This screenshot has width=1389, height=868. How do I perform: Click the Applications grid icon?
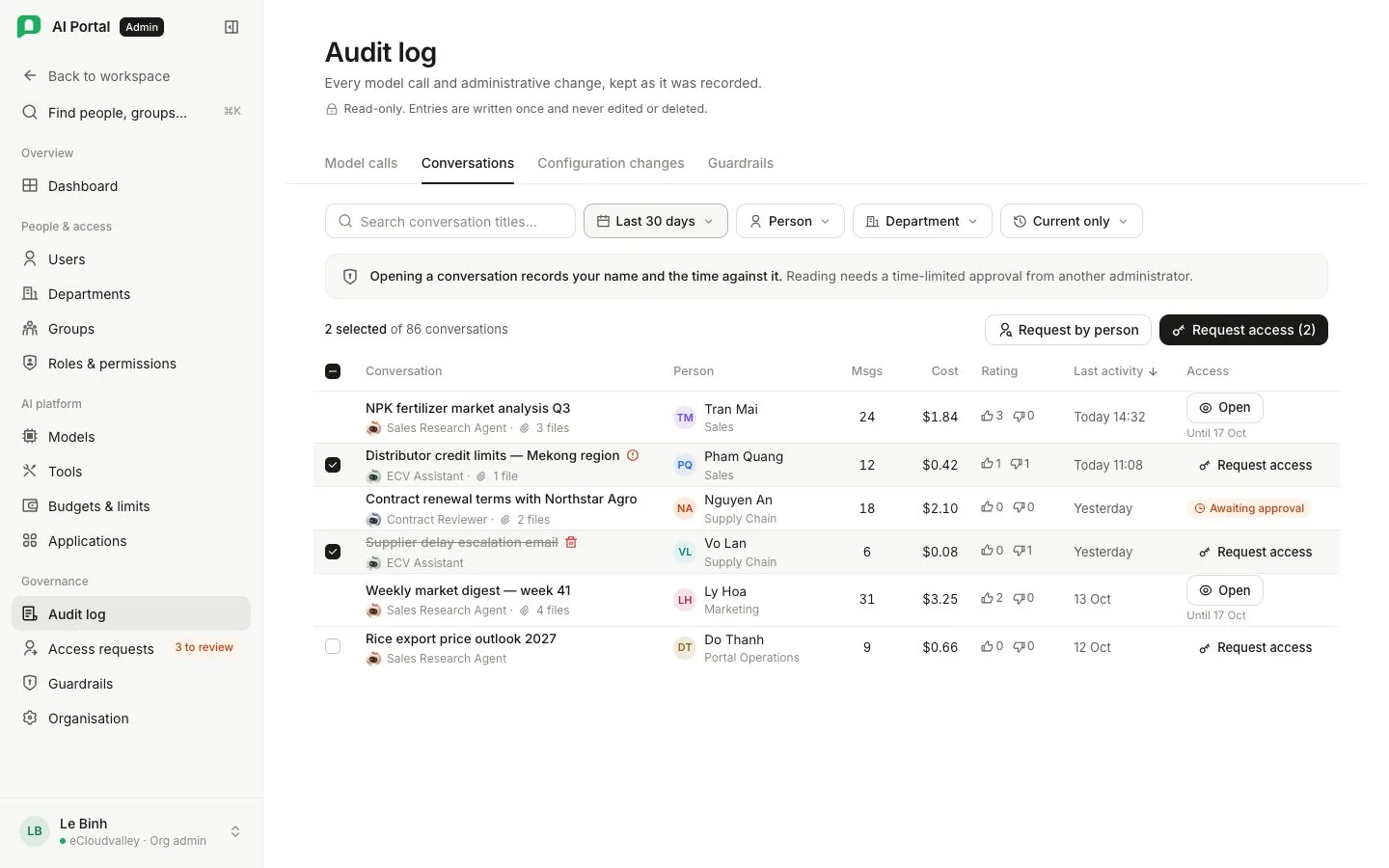coord(30,541)
